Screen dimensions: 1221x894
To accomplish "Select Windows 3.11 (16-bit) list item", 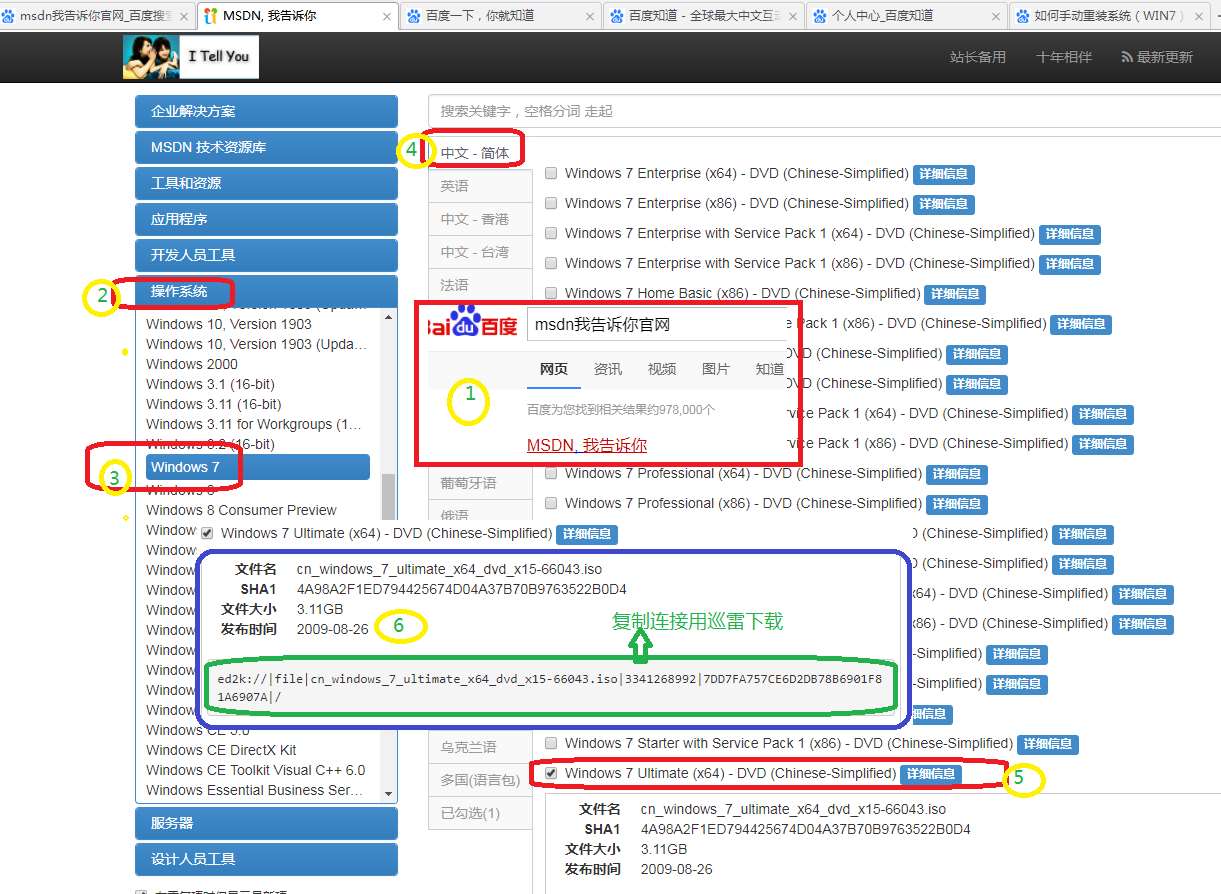I will click(214, 404).
